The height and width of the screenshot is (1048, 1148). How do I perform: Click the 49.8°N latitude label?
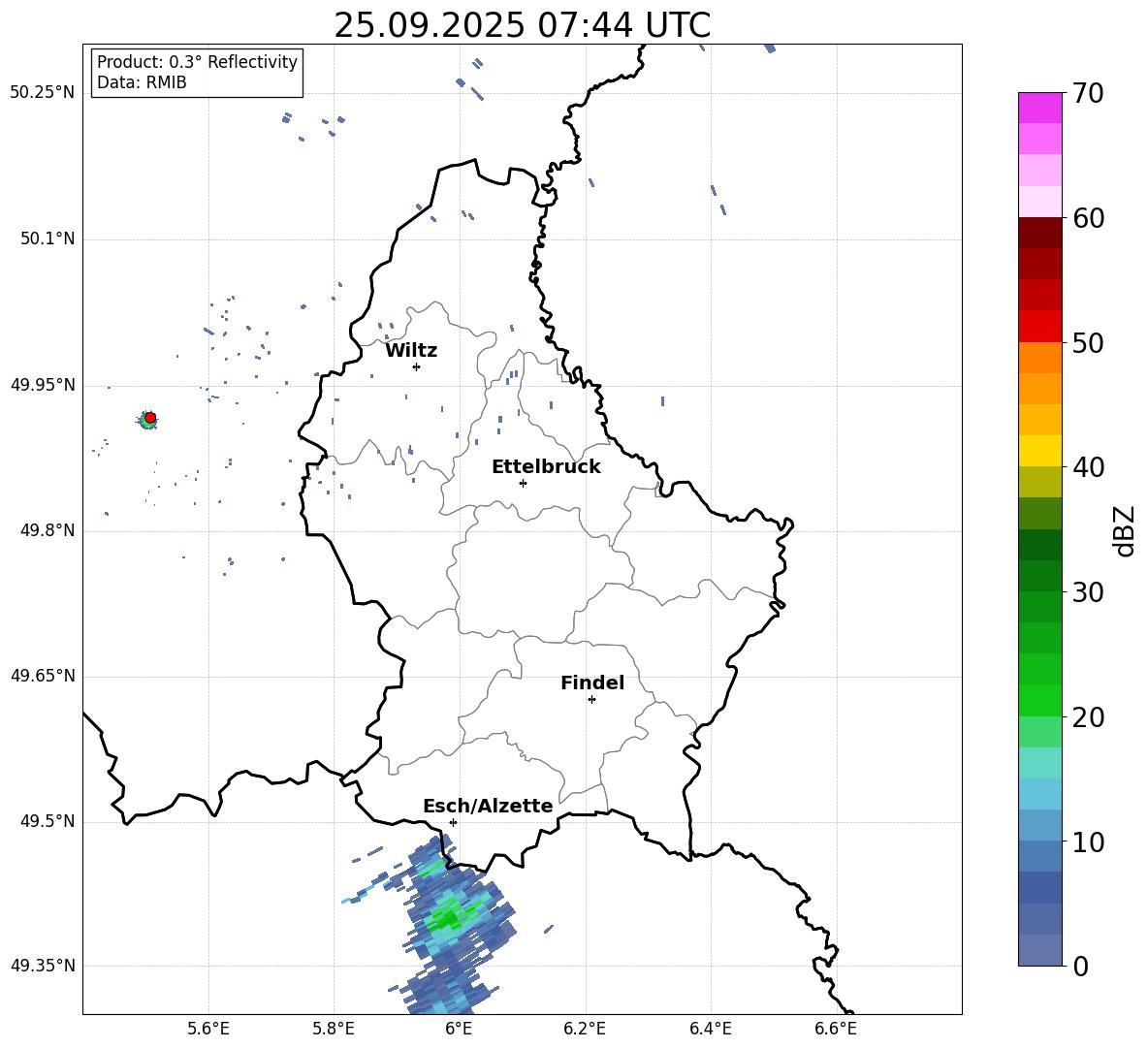[x=48, y=530]
